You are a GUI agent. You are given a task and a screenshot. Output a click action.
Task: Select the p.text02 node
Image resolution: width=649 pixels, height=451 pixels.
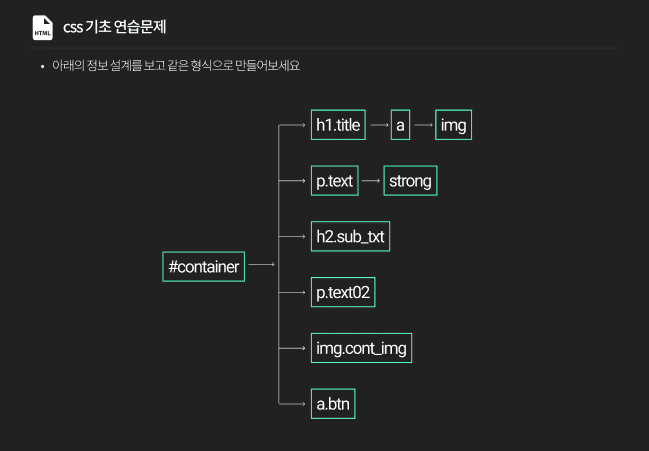click(x=343, y=293)
